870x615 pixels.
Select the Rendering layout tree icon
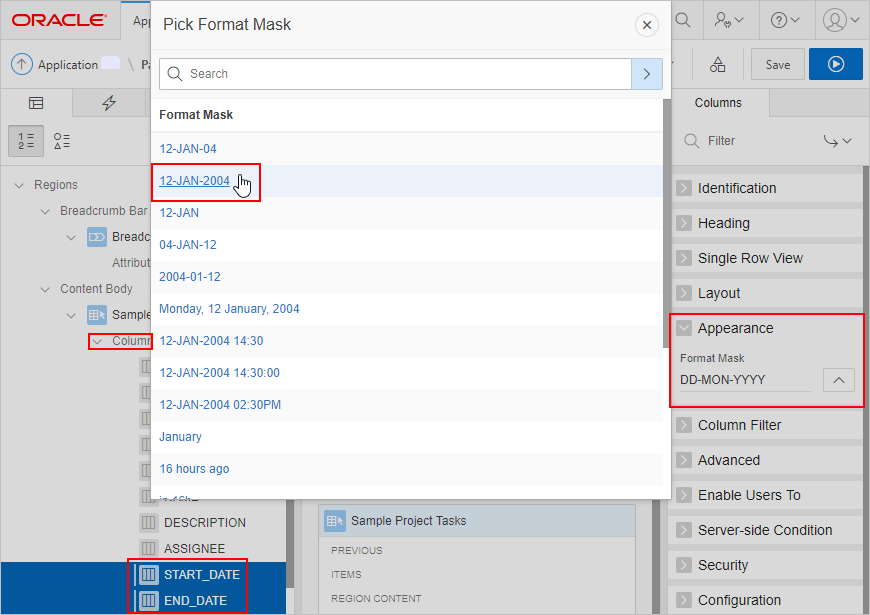click(36, 103)
